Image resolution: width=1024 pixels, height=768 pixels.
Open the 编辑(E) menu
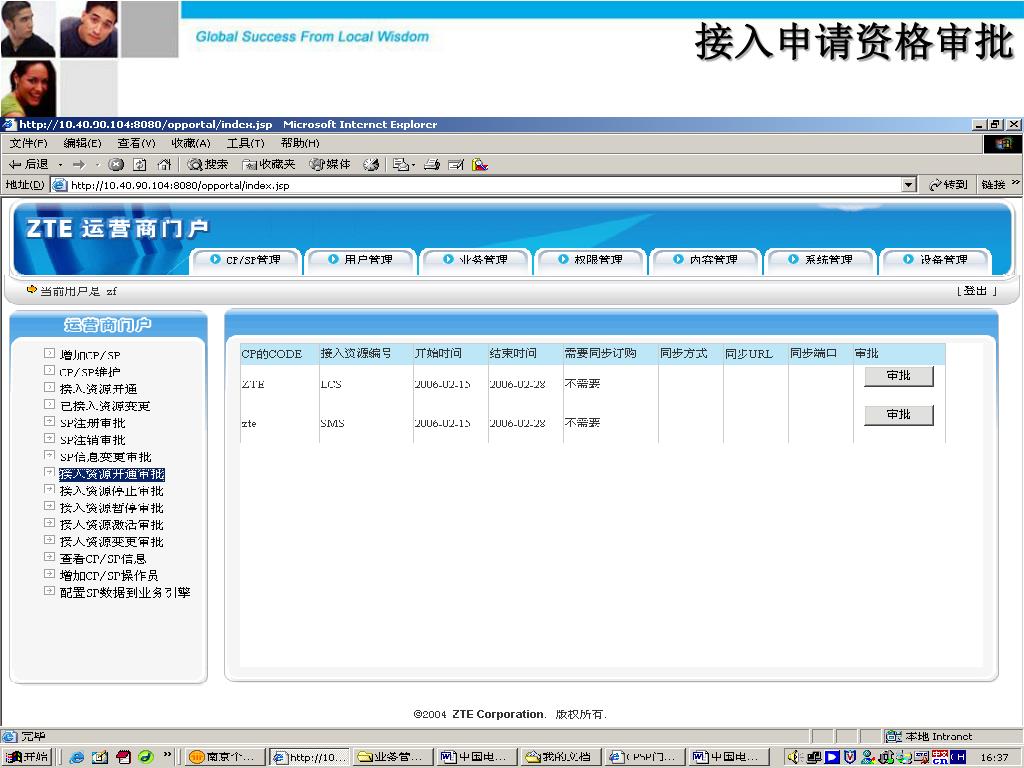click(x=82, y=143)
